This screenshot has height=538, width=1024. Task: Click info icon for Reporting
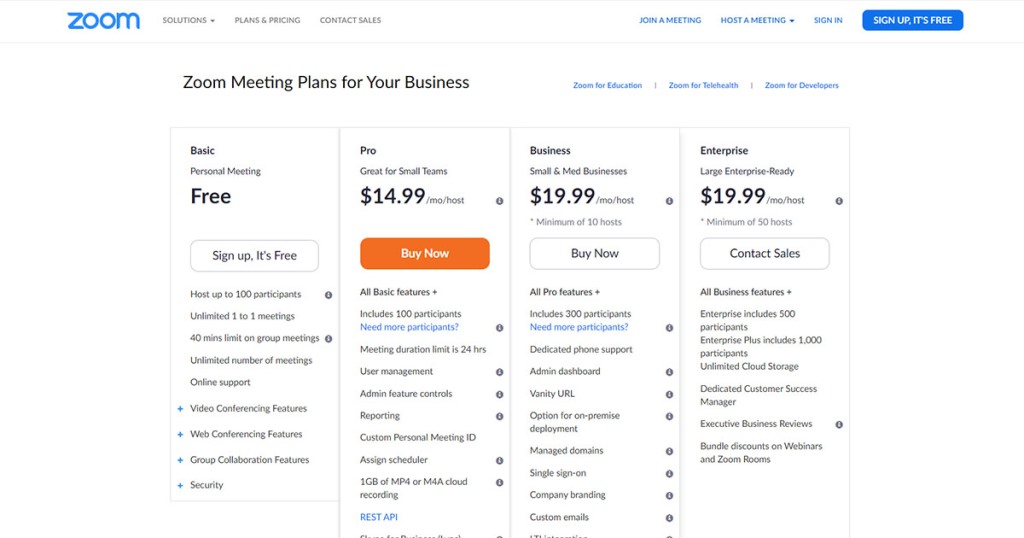500,417
